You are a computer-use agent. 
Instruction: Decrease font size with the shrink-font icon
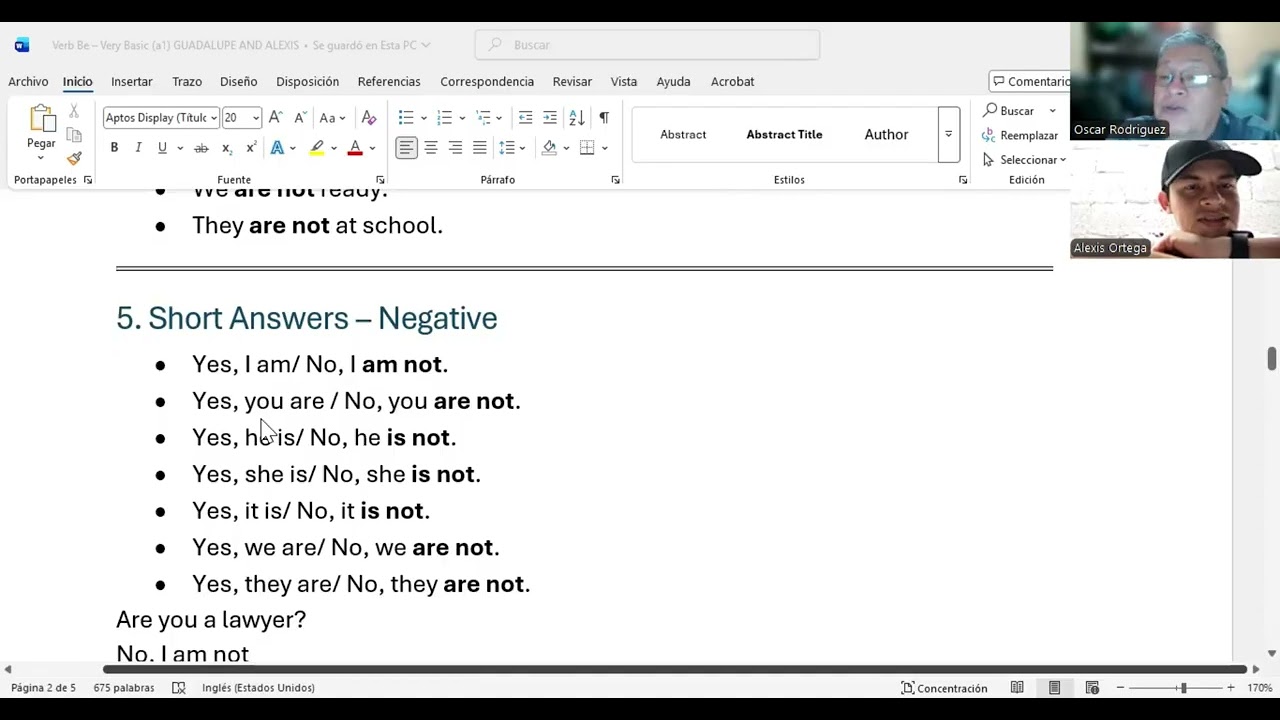click(299, 118)
